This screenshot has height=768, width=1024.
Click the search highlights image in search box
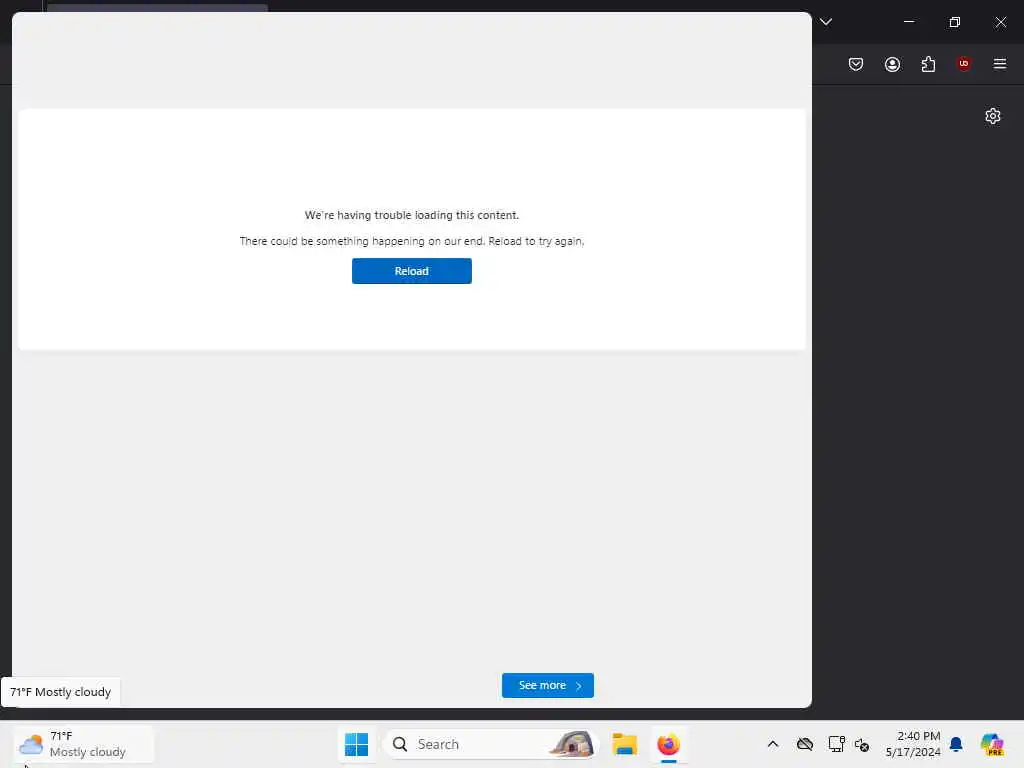coord(571,744)
